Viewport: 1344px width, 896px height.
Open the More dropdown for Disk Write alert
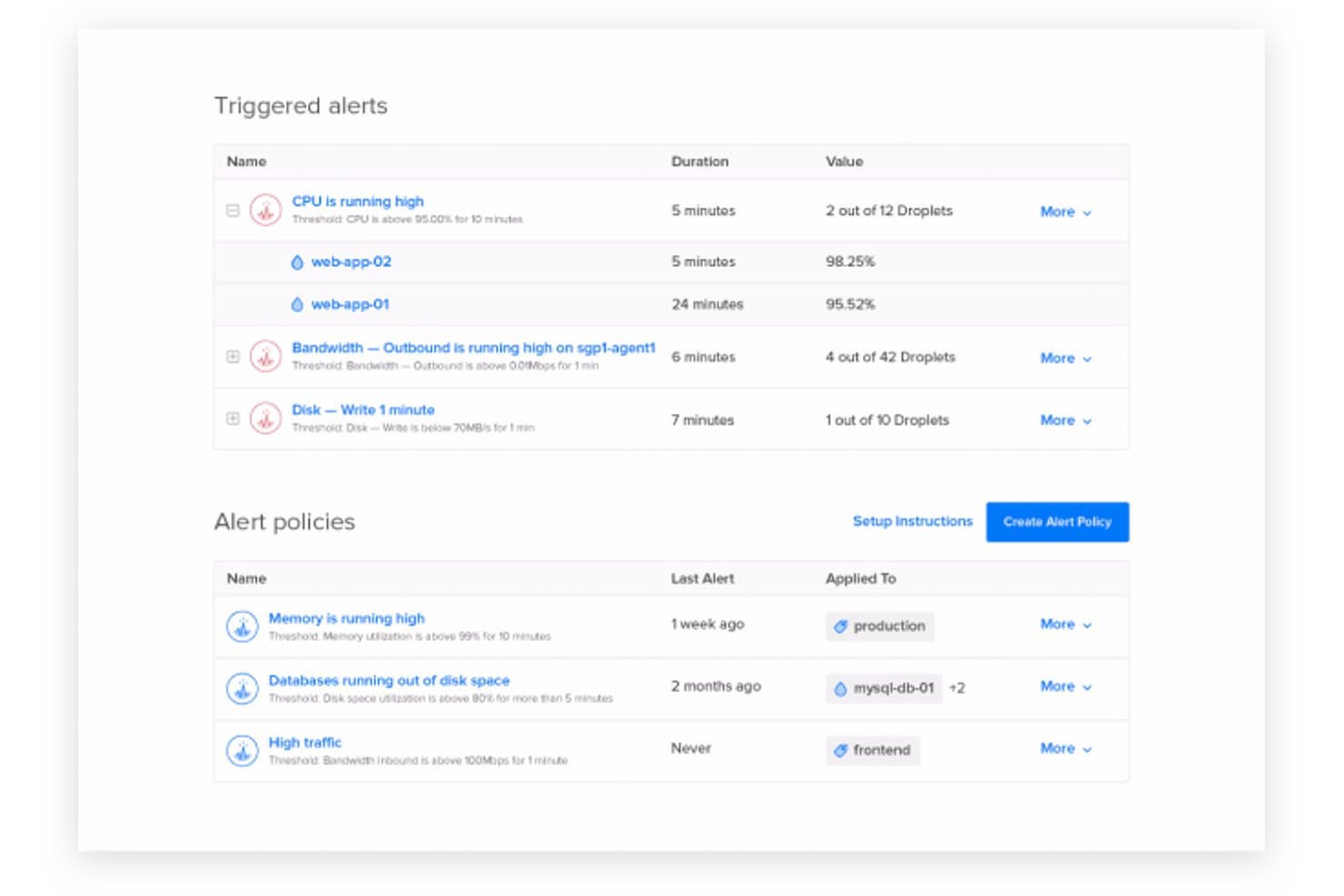click(1066, 420)
